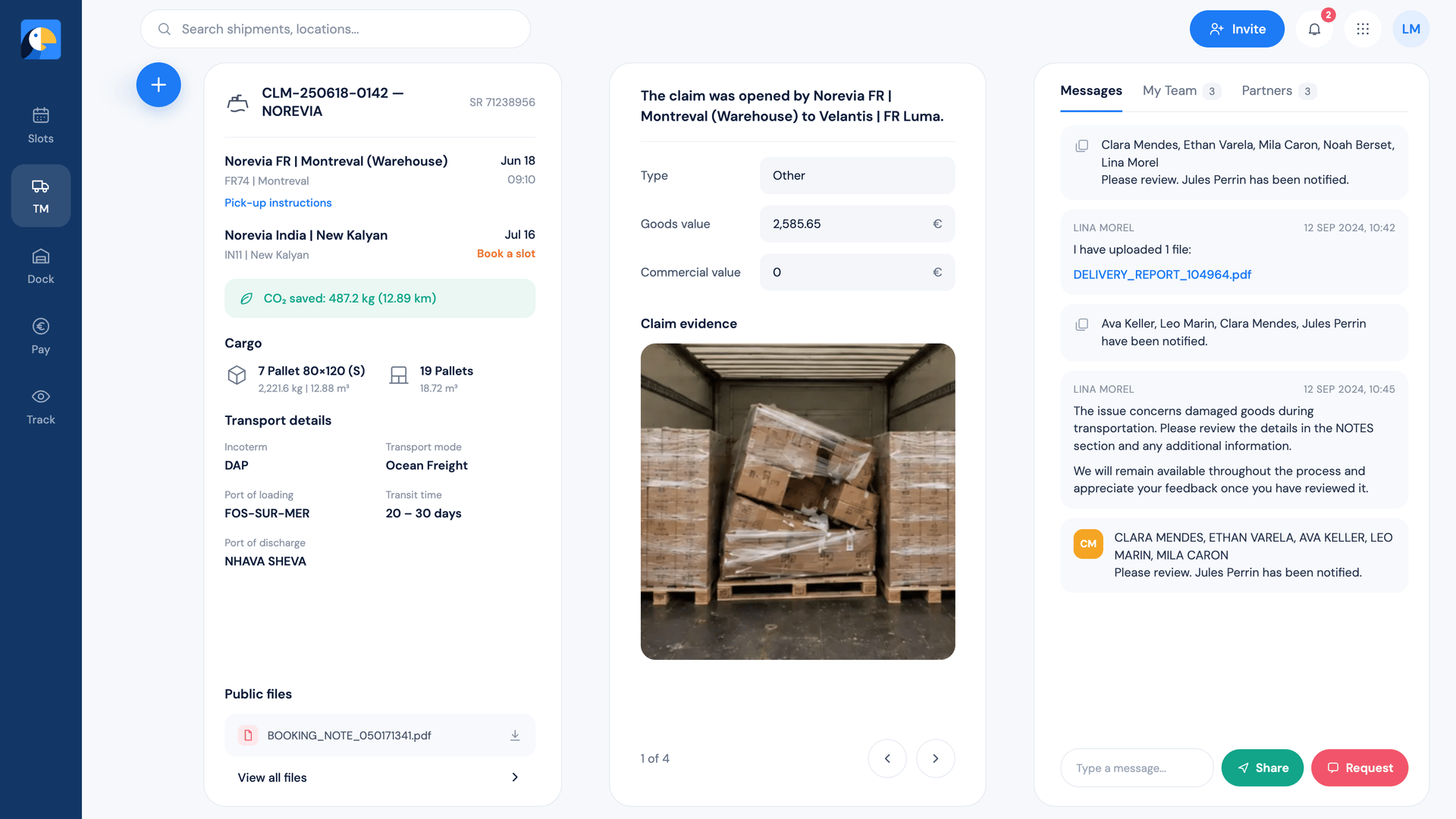1456x819 pixels.
Task: Open the LM profile avatar
Action: click(1411, 29)
